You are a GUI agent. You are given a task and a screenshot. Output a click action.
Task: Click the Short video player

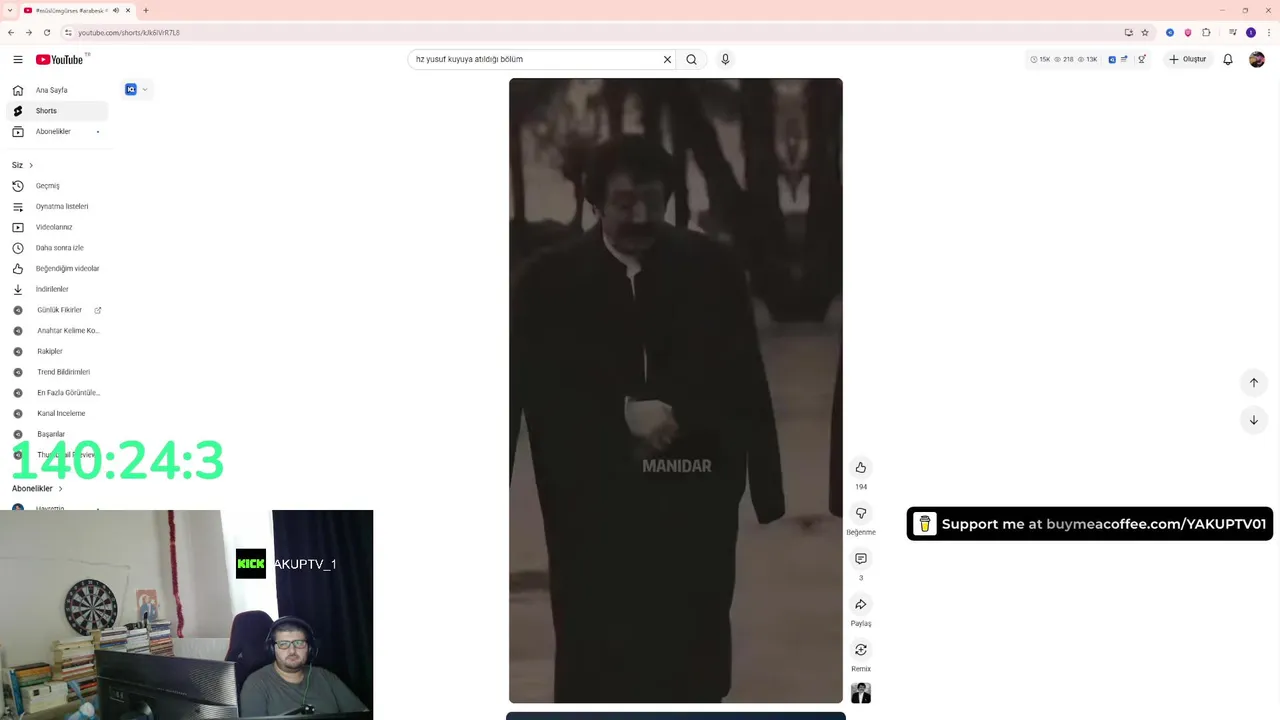[676, 391]
